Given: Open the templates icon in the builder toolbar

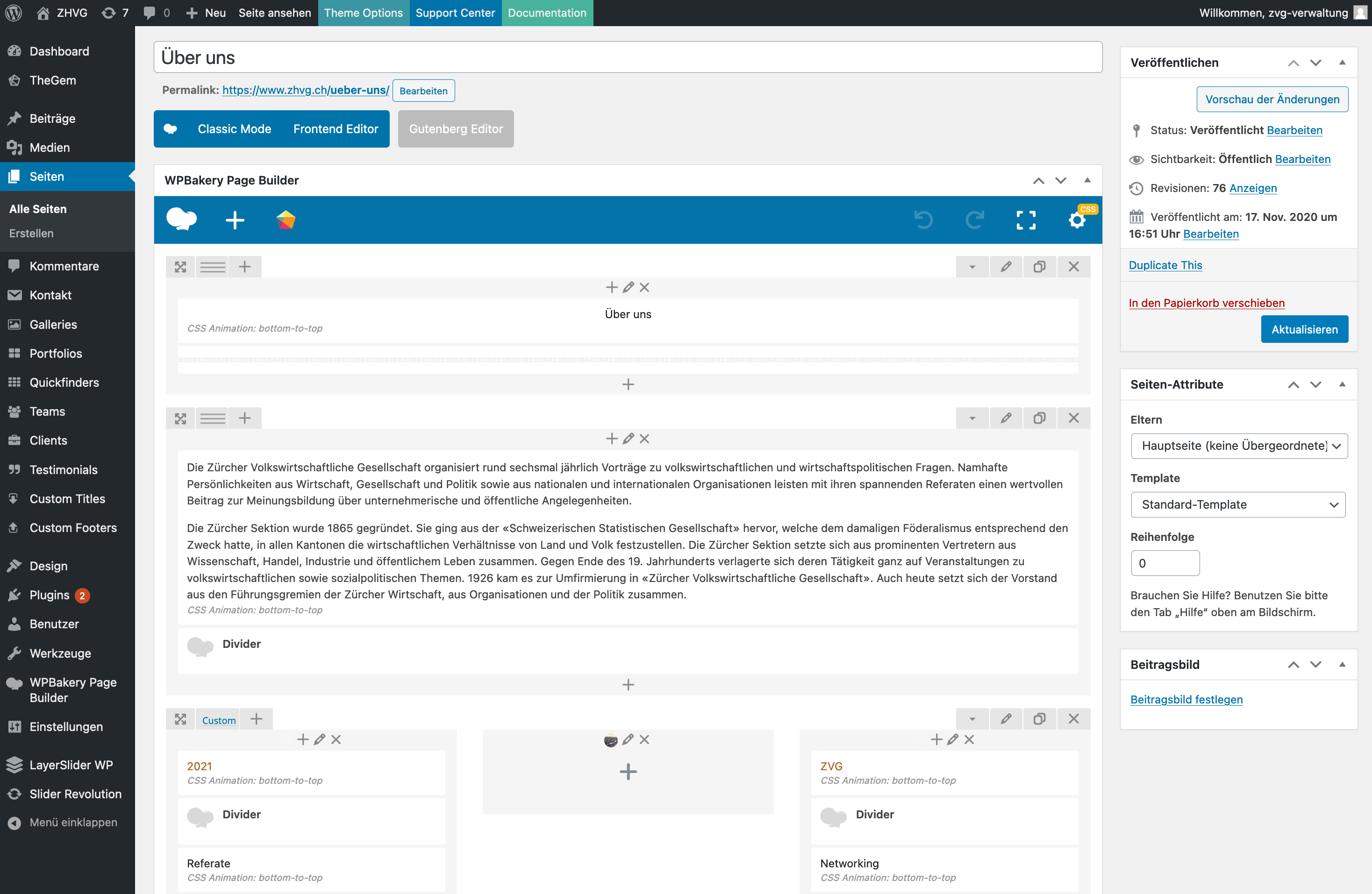Looking at the screenshot, I should 286,220.
